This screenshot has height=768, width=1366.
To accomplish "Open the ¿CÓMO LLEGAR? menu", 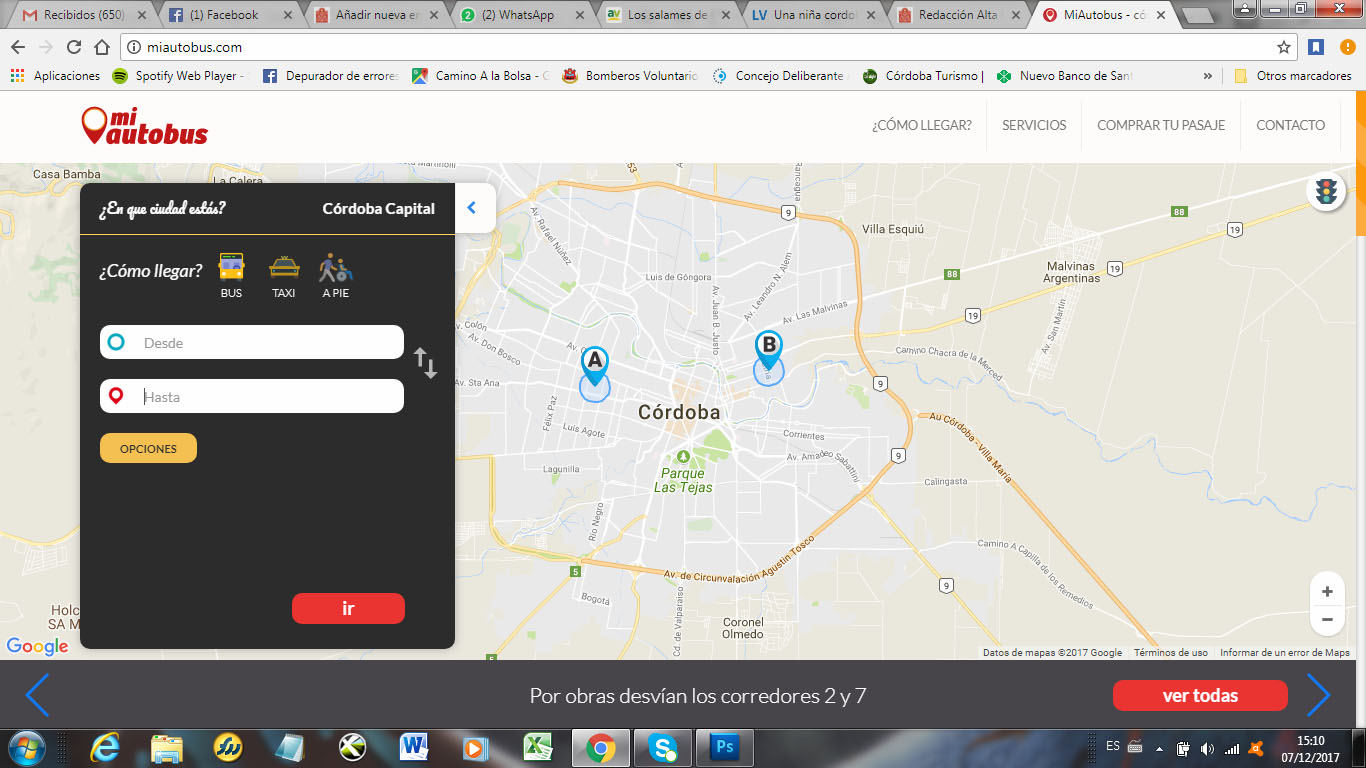I will coord(921,125).
